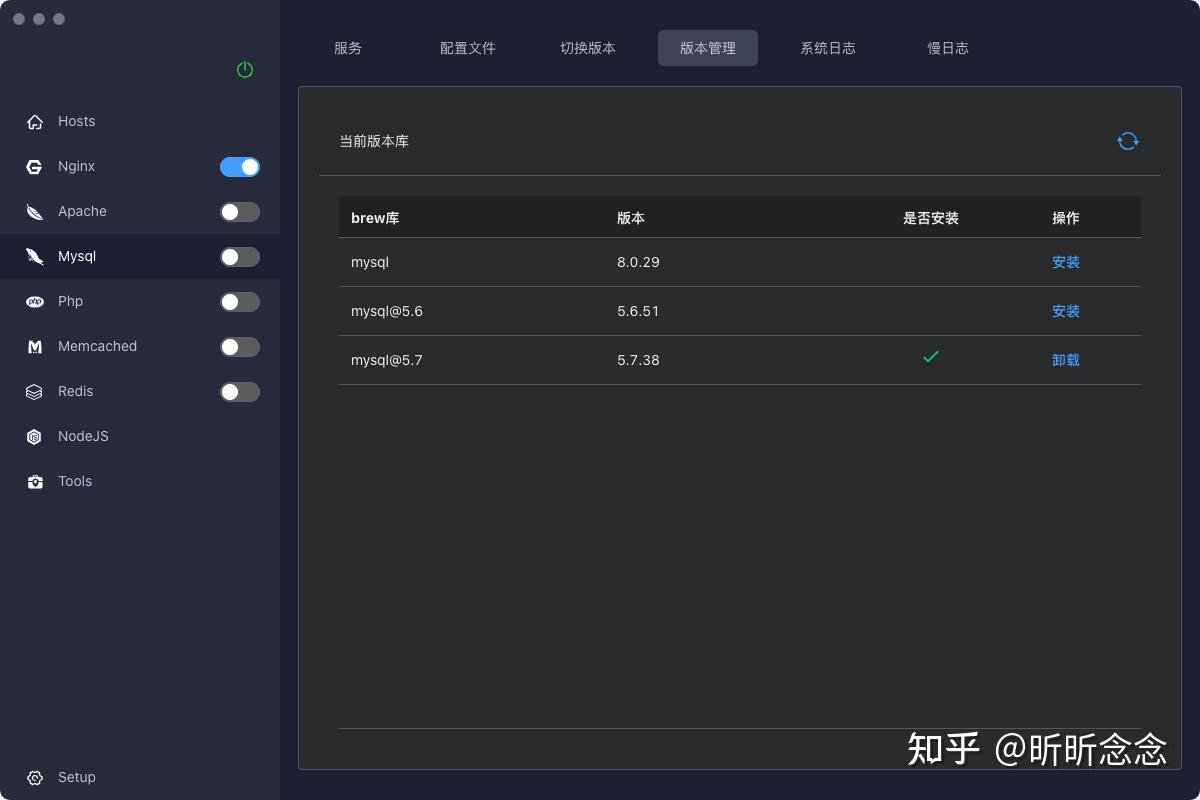
Task: Click the Redis icon in the sidebar
Action: (34, 391)
